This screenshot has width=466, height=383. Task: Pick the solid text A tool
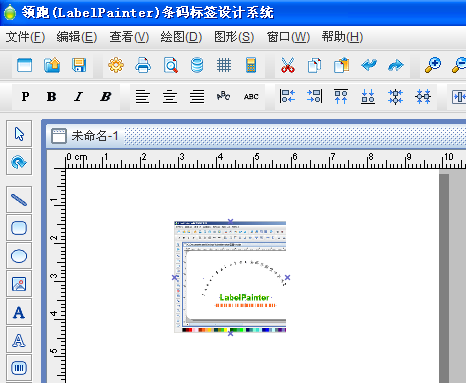[19, 312]
